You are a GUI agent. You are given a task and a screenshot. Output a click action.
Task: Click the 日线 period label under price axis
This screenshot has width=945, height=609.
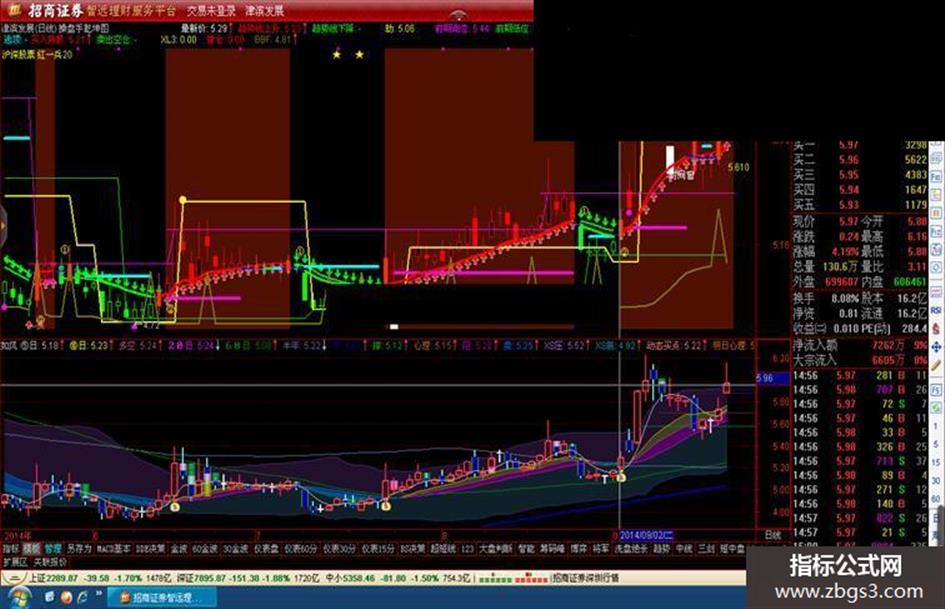773,535
